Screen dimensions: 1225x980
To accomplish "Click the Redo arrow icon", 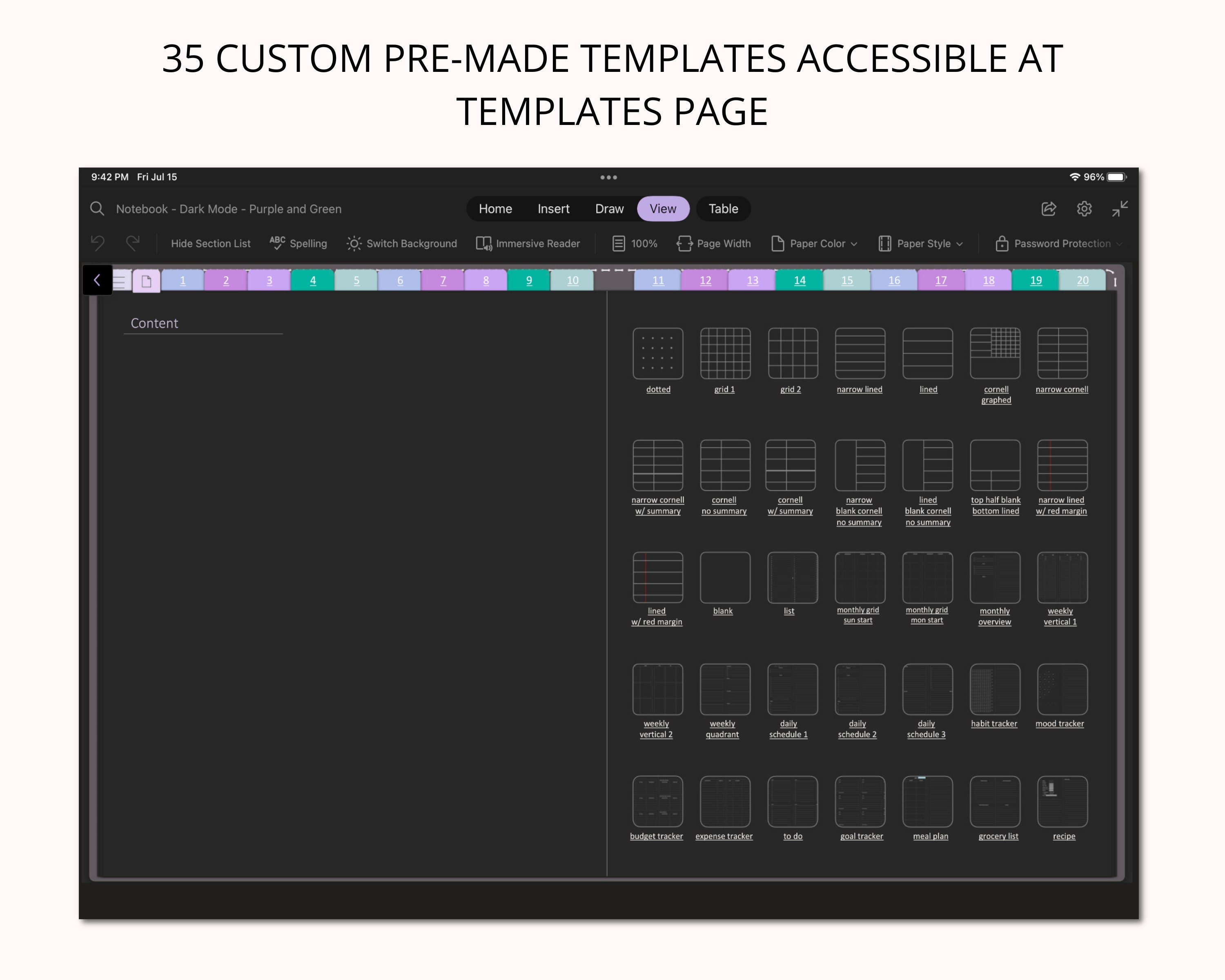I will (x=134, y=243).
